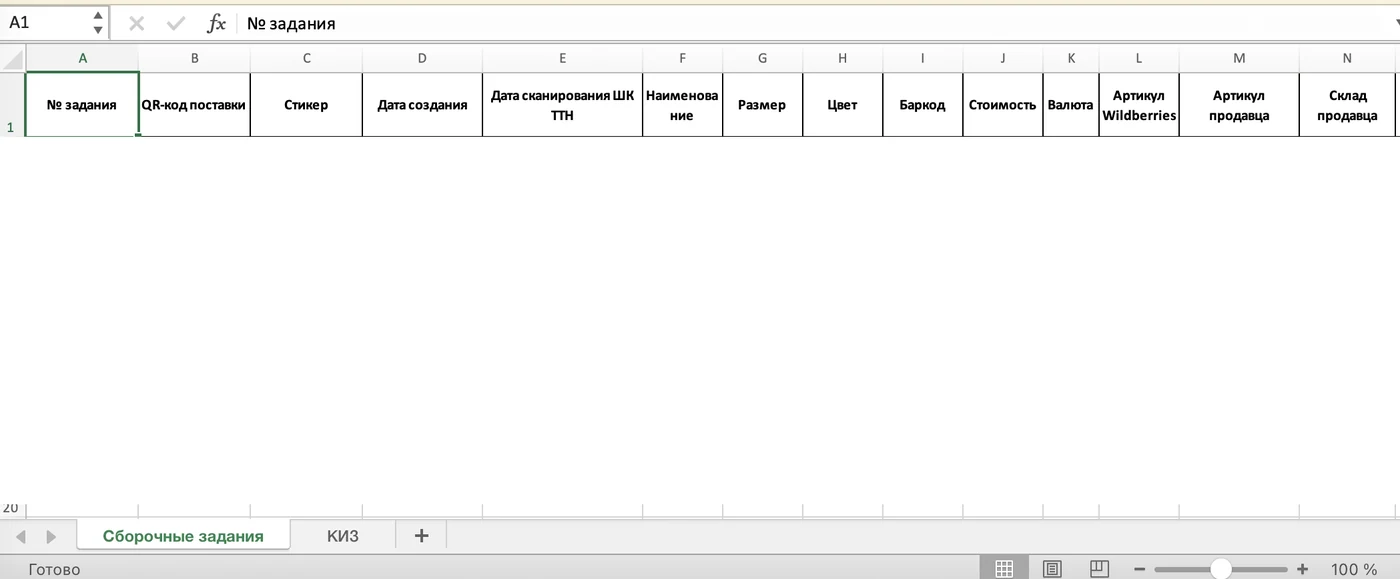Select the Дата создания cell
This screenshot has height=579, width=1400.
tap(422, 104)
